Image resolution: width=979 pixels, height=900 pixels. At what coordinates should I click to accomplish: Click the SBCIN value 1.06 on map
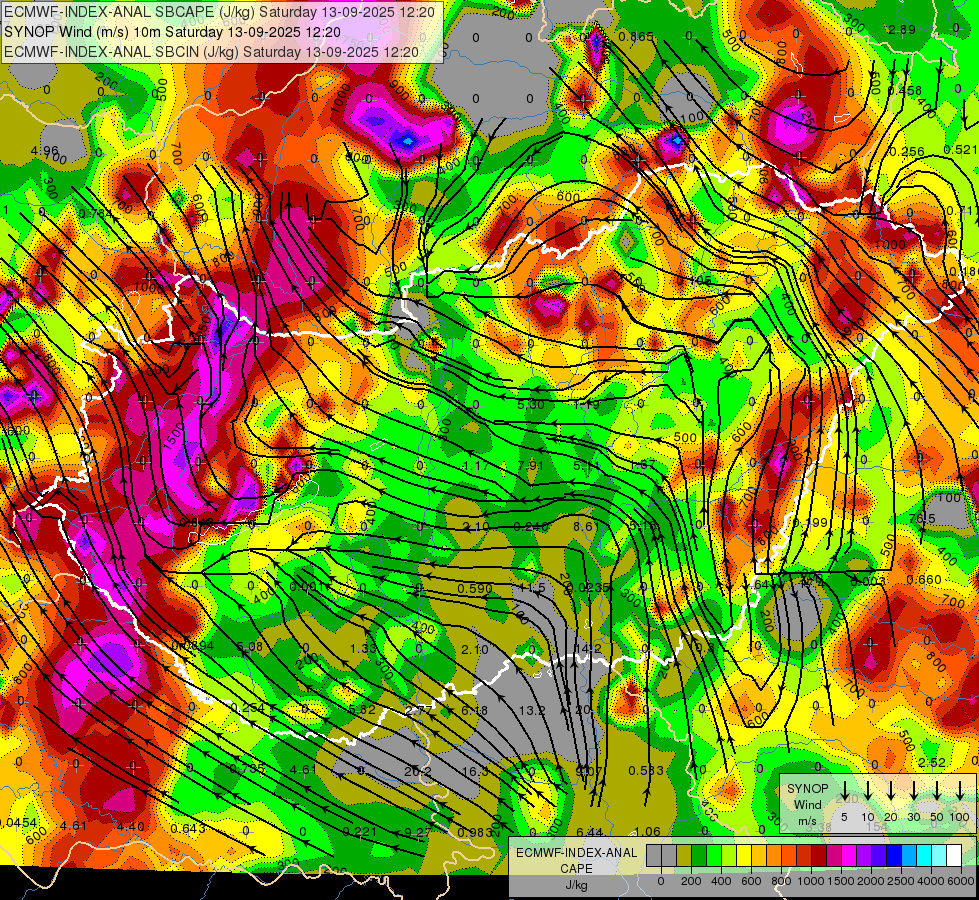point(647,831)
